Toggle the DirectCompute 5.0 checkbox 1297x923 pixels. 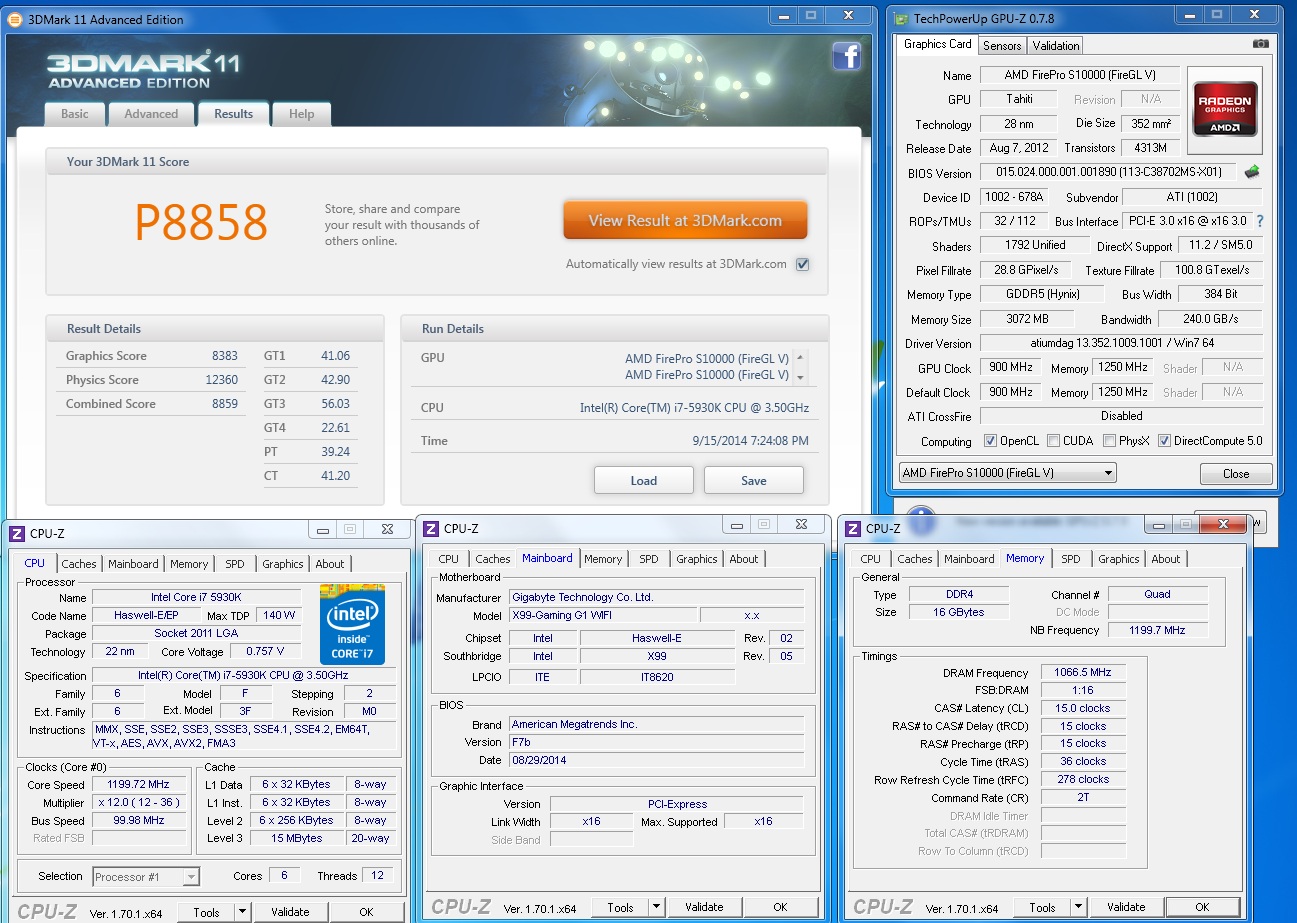tap(1164, 441)
